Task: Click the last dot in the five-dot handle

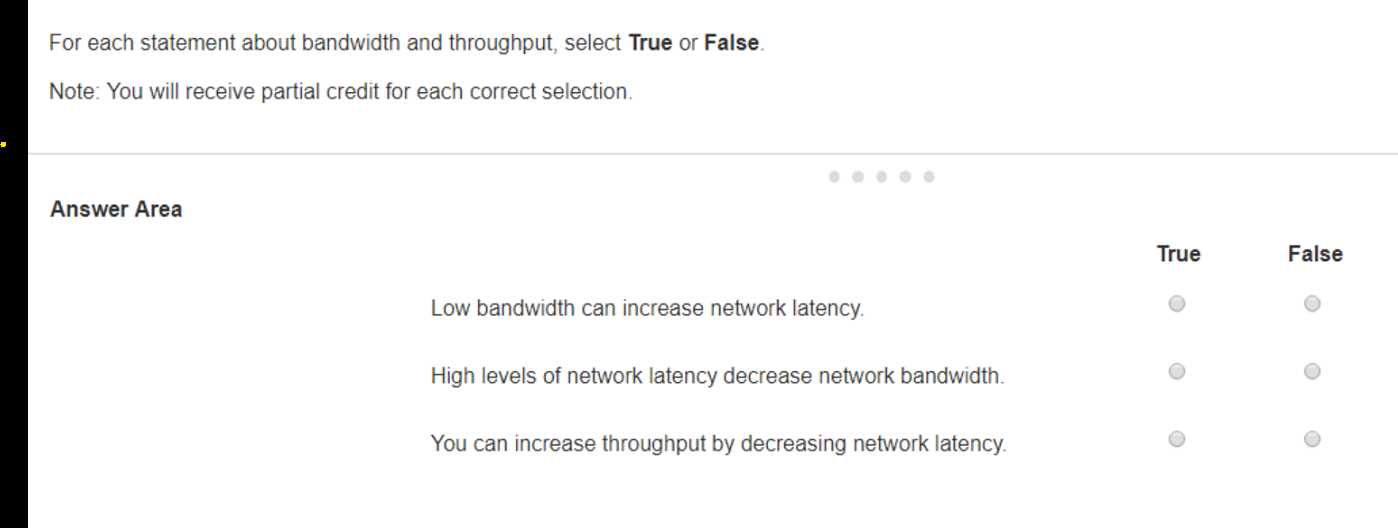Action: point(929,177)
